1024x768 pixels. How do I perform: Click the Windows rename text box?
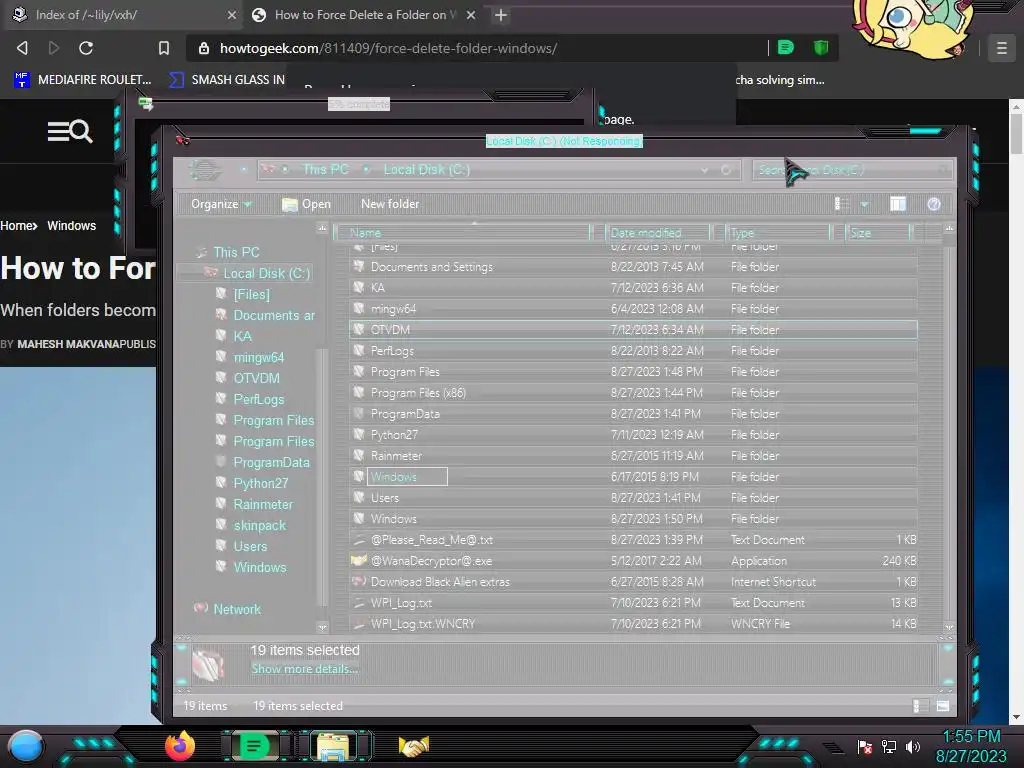coord(408,477)
